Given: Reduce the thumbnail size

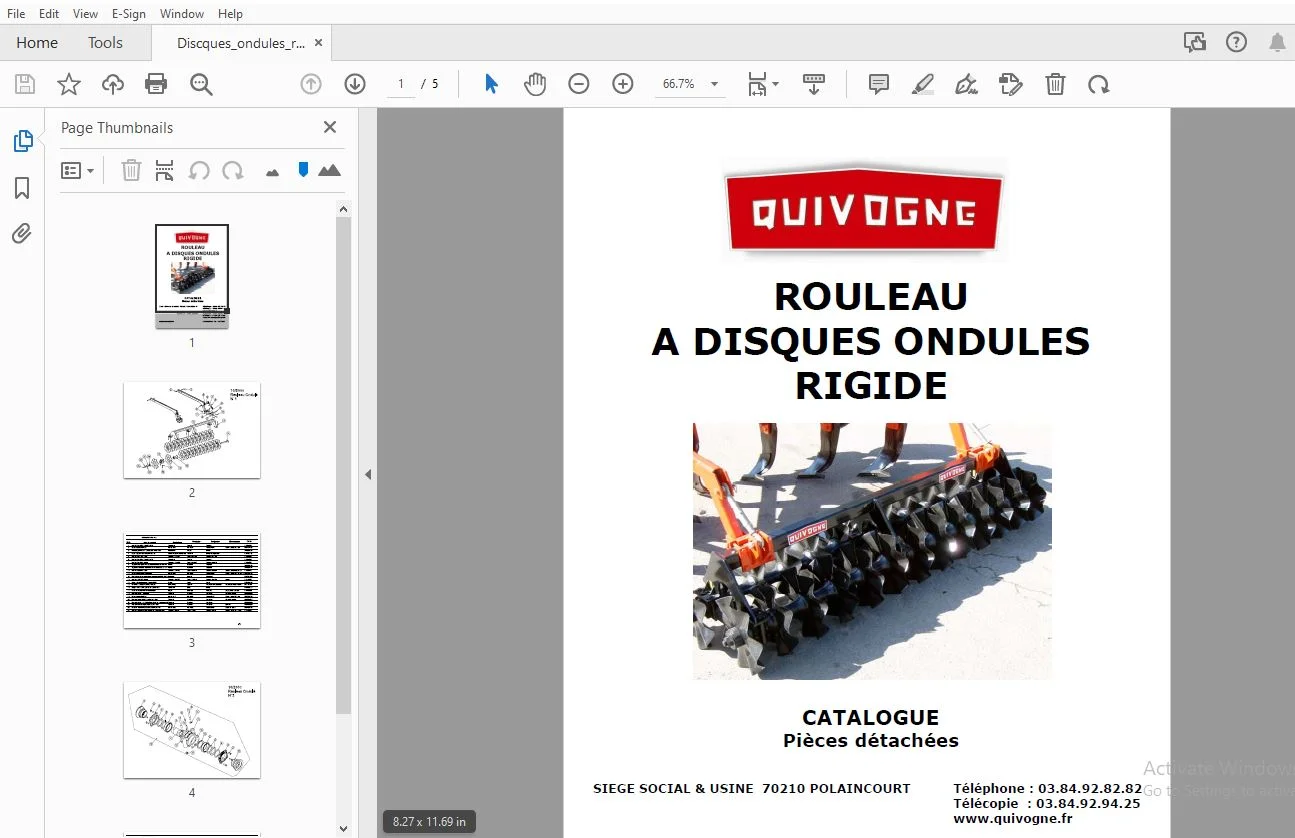Looking at the screenshot, I should pos(272,173).
